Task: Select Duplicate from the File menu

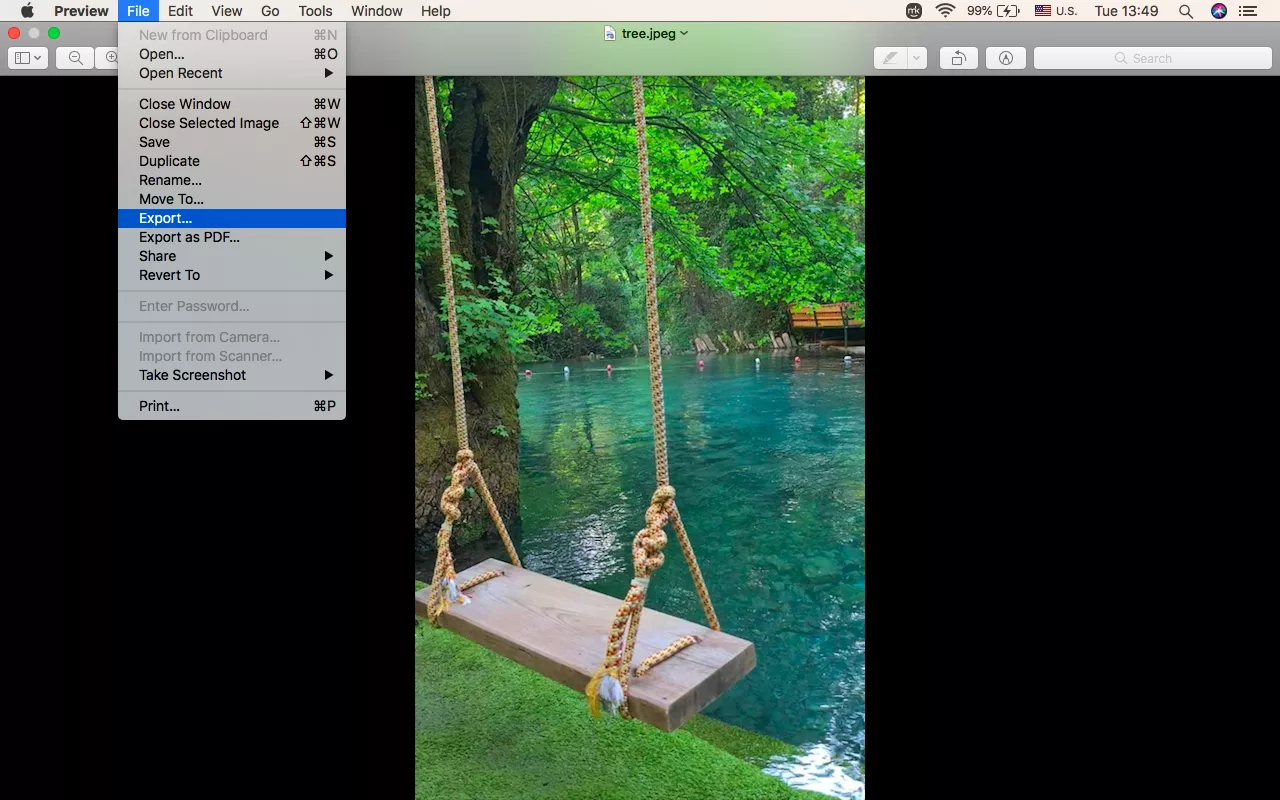Action: (169, 161)
